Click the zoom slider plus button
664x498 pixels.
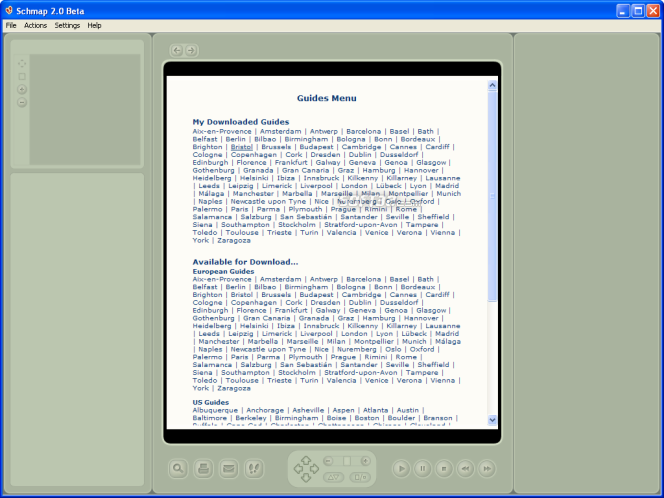[x=365, y=461]
